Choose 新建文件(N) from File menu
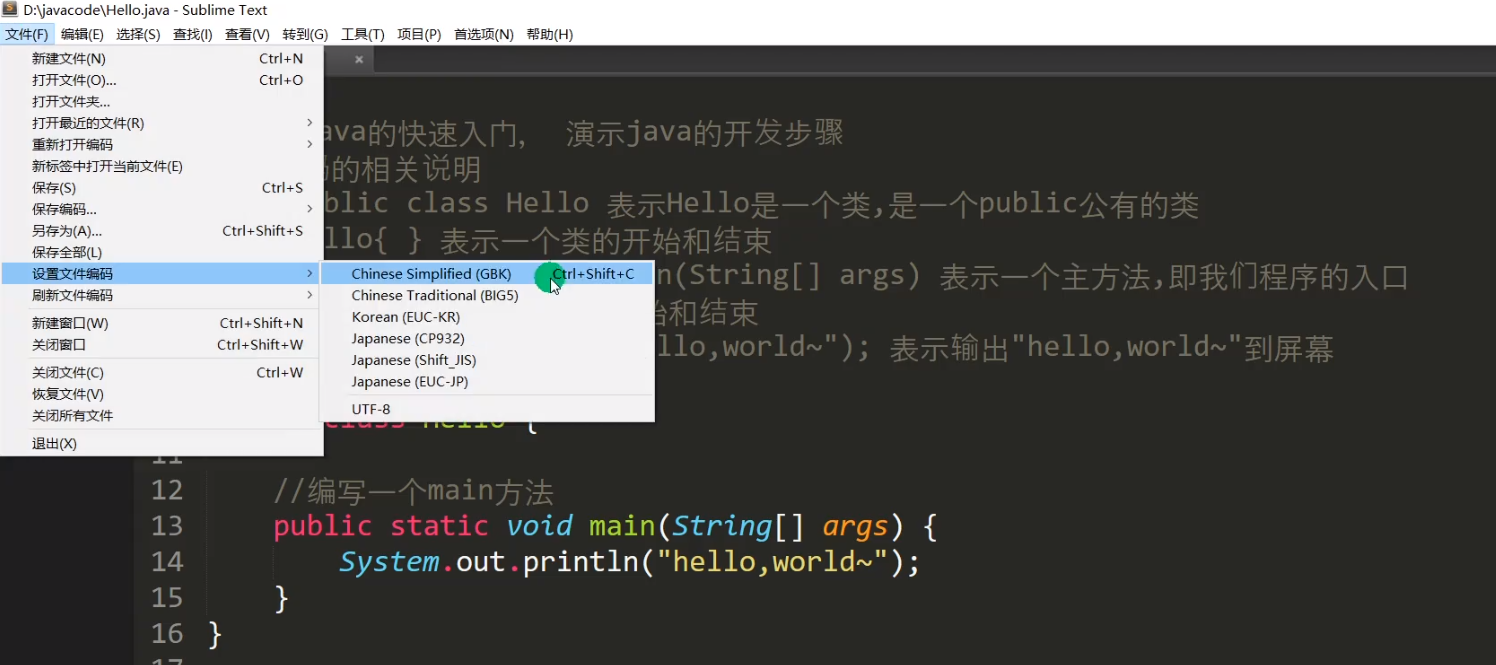This screenshot has width=1496, height=665. [162, 59]
